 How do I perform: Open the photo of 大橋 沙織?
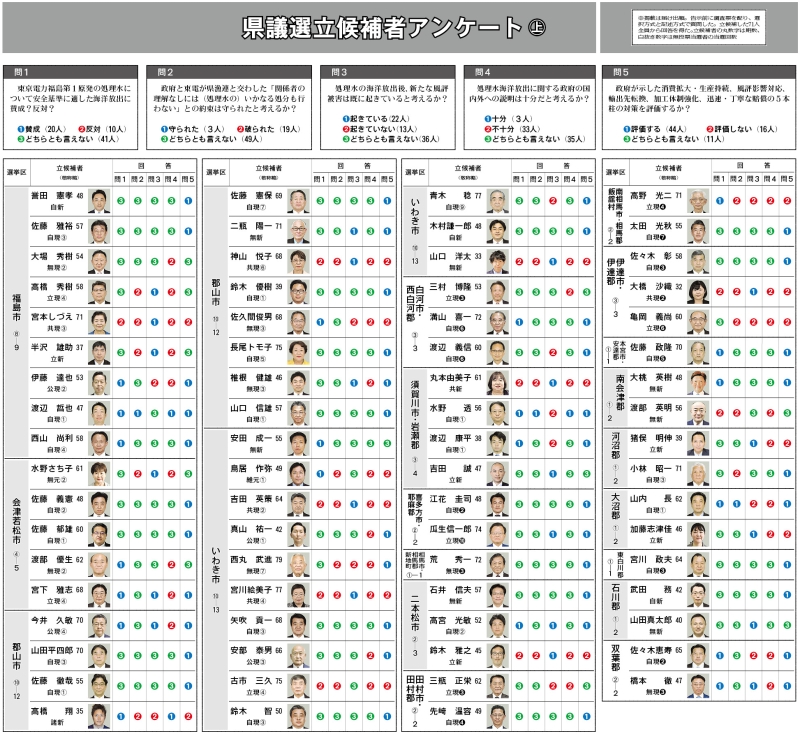[698, 292]
